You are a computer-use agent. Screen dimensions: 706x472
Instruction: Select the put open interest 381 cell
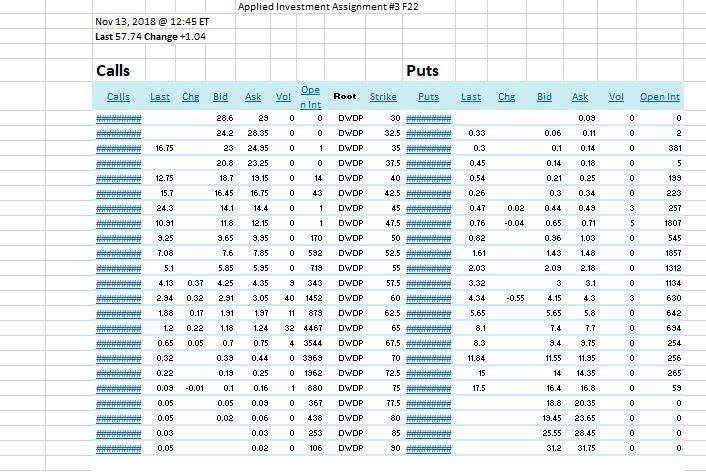coord(675,148)
